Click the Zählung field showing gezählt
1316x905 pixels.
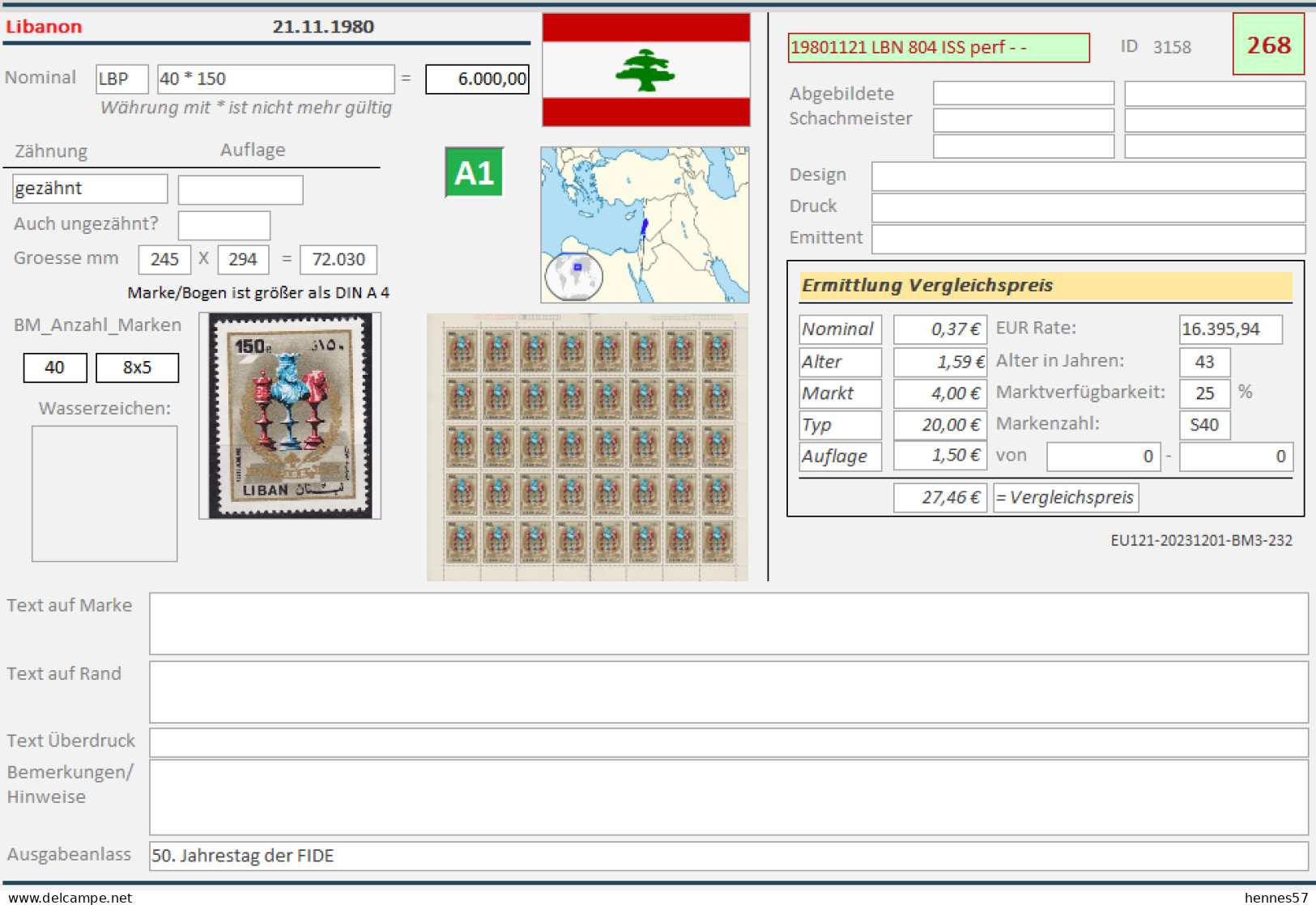coord(90,189)
